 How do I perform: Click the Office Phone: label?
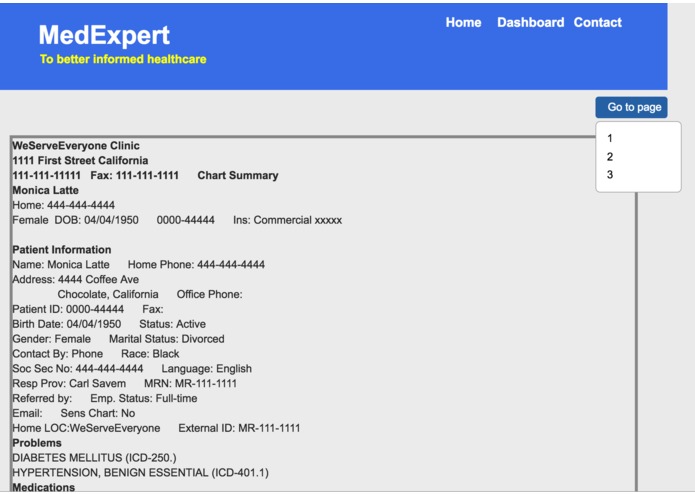(210, 294)
